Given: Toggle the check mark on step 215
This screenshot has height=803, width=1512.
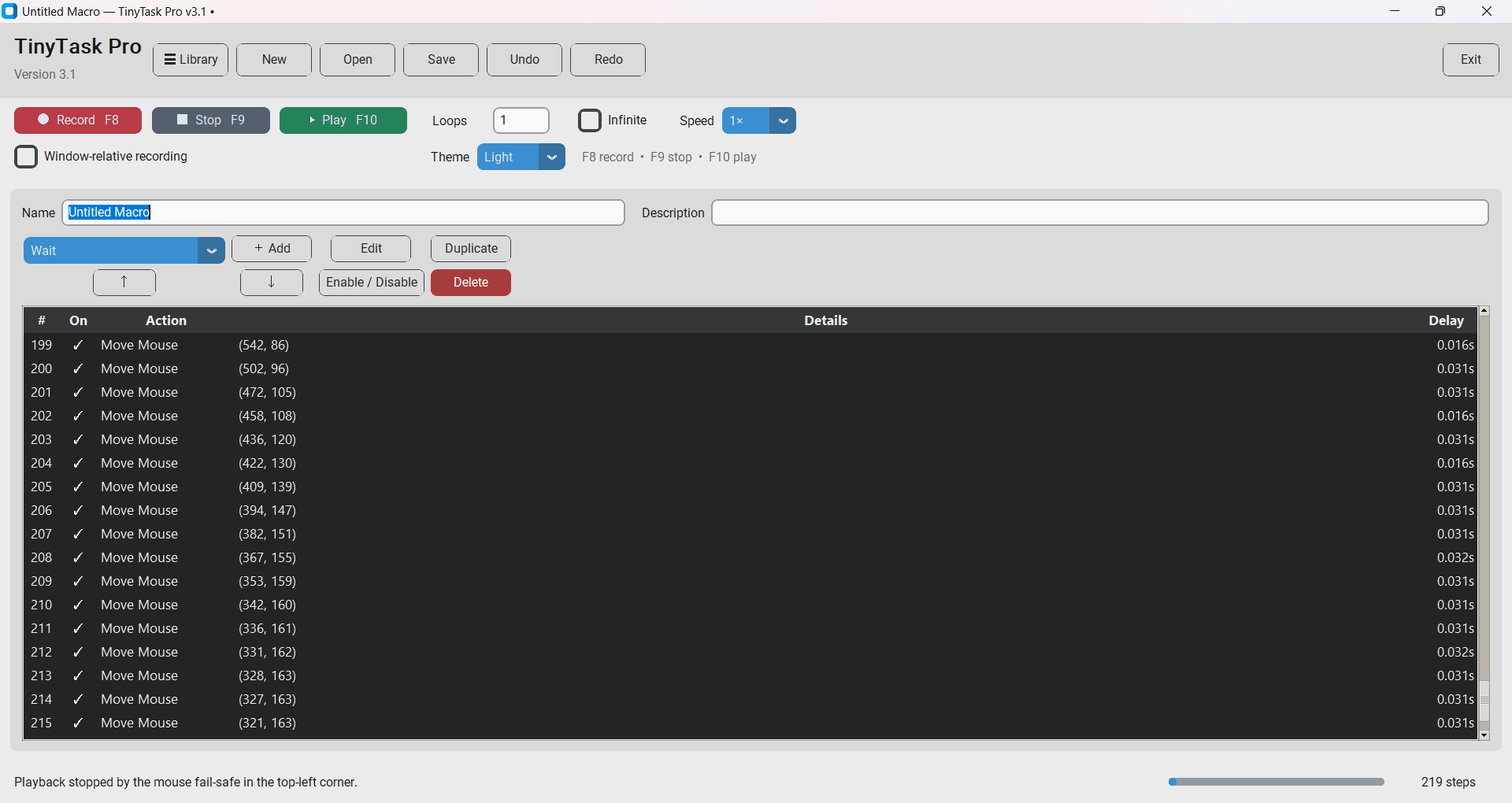Looking at the screenshot, I should tap(78, 723).
